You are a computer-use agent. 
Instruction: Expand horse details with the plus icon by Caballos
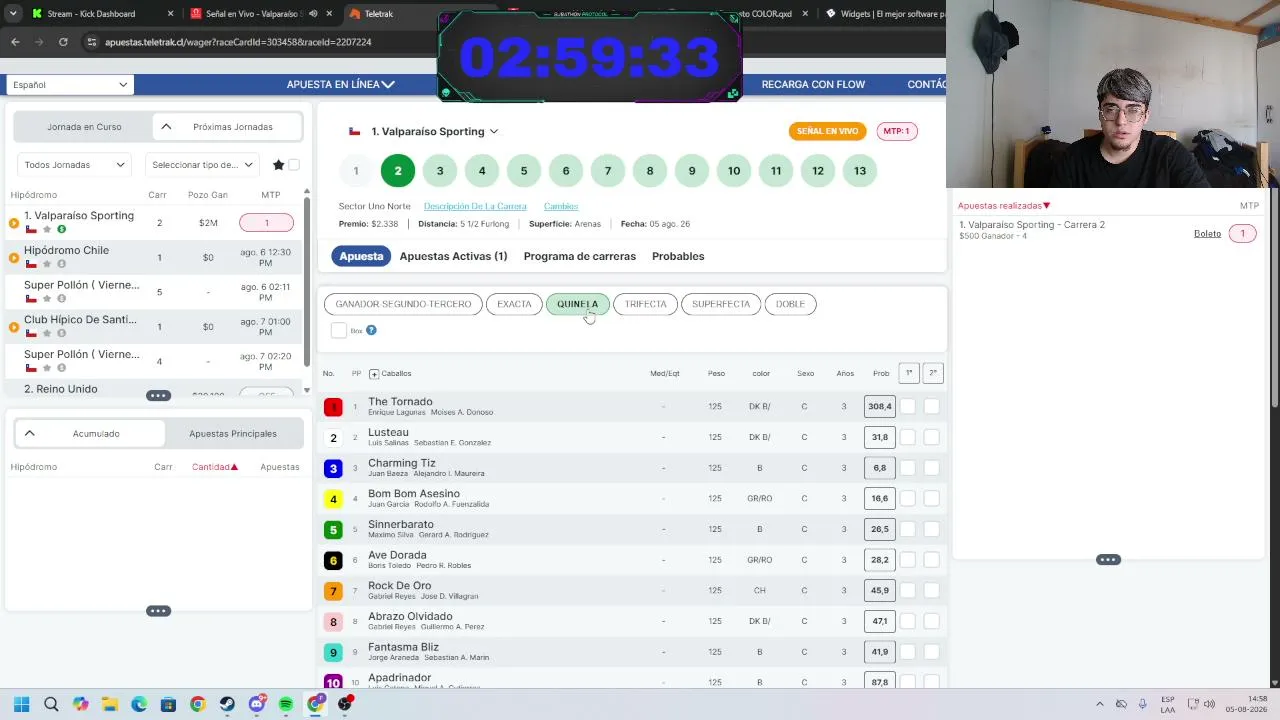coord(374,374)
